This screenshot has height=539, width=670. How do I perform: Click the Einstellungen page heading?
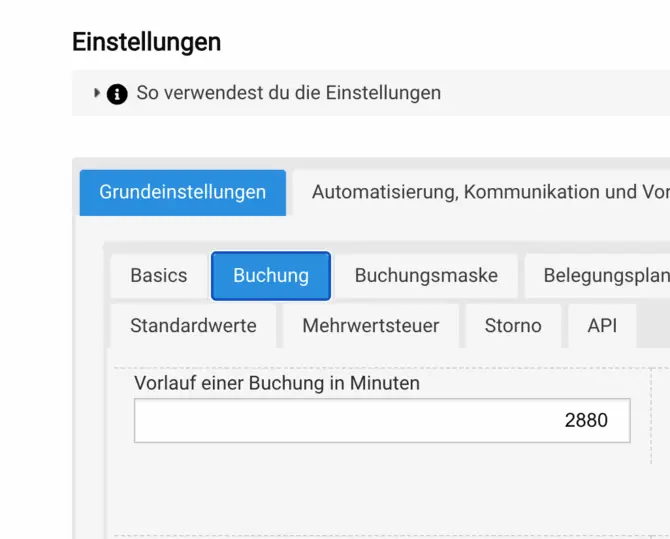[x=147, y=42]
